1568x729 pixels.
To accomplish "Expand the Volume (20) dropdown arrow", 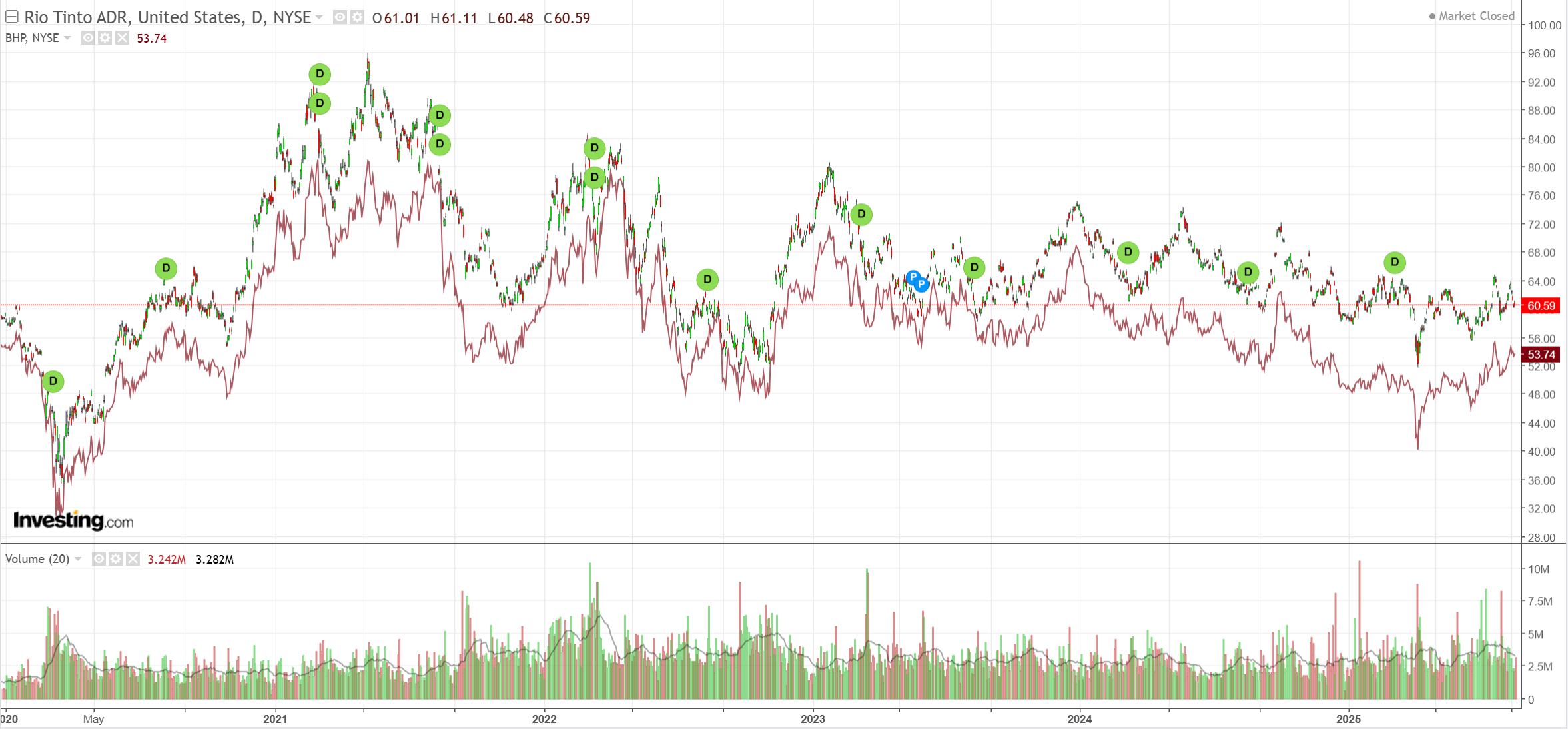I will [x=78, y=559].
